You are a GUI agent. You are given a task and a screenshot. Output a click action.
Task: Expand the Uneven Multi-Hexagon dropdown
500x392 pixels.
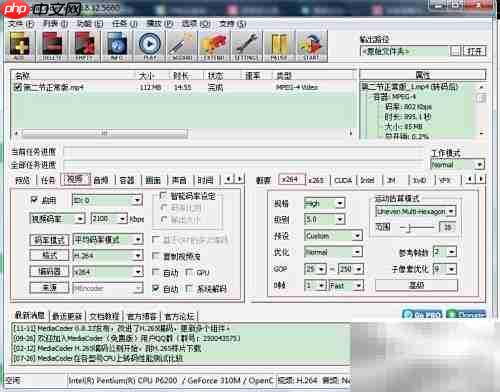[451, 211]
